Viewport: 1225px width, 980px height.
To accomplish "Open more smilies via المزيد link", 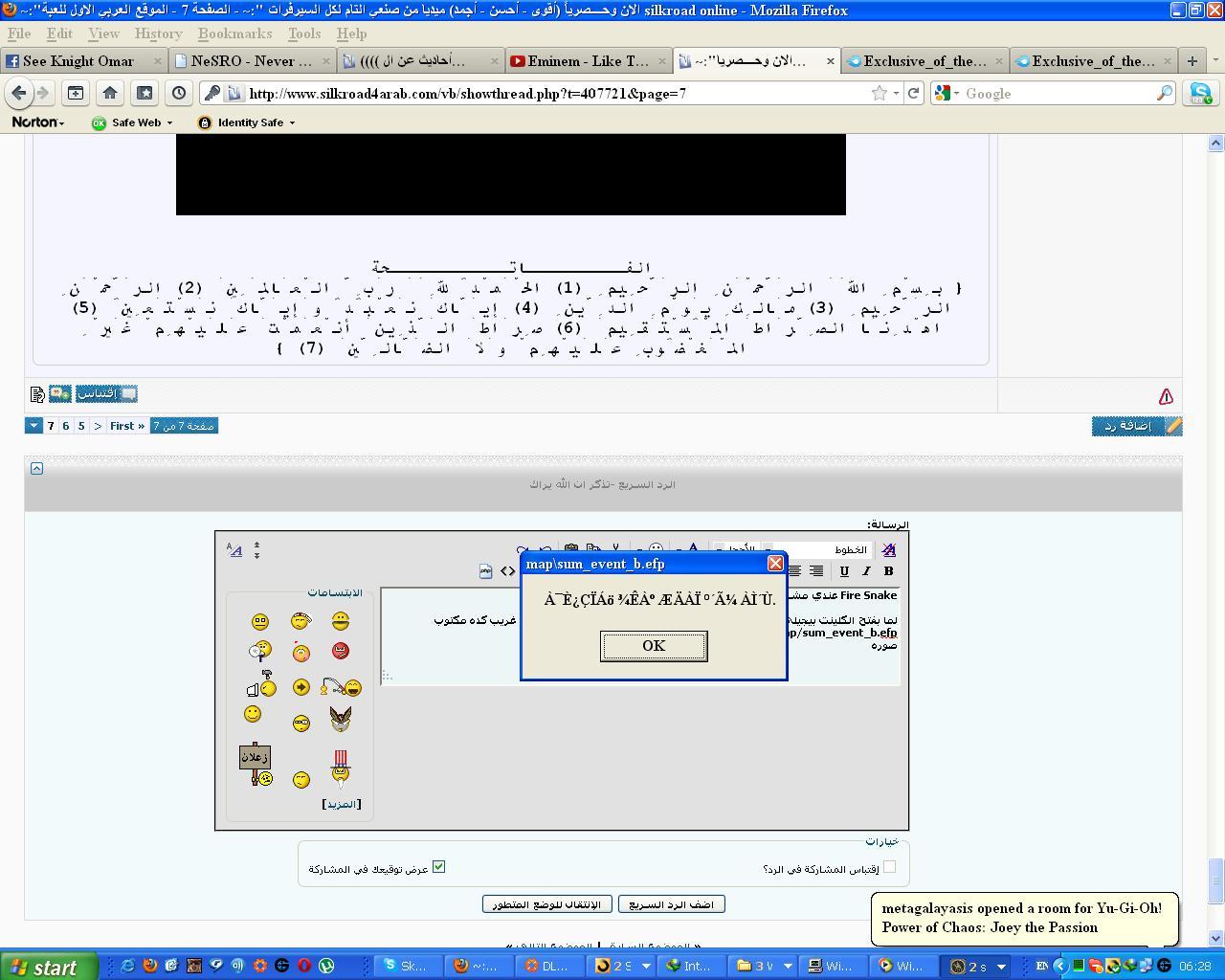I will click(x=342, y=804).
